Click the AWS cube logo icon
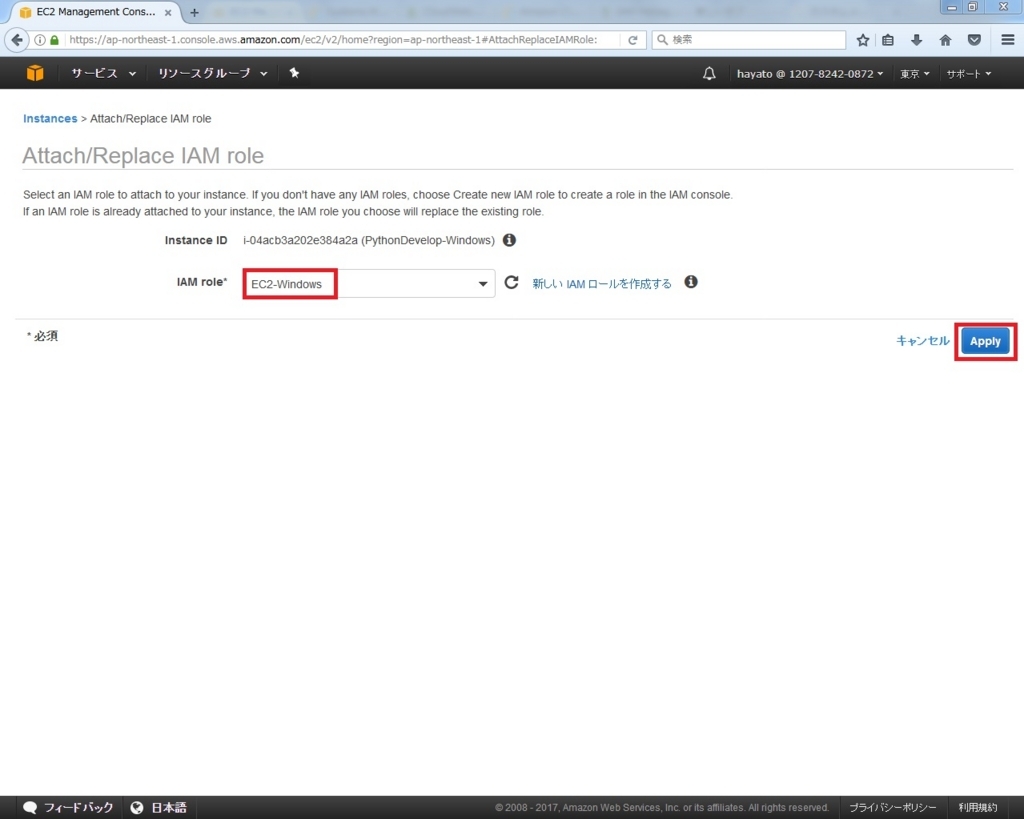This screenshot has width=1024, height=819. click(35, 73)
